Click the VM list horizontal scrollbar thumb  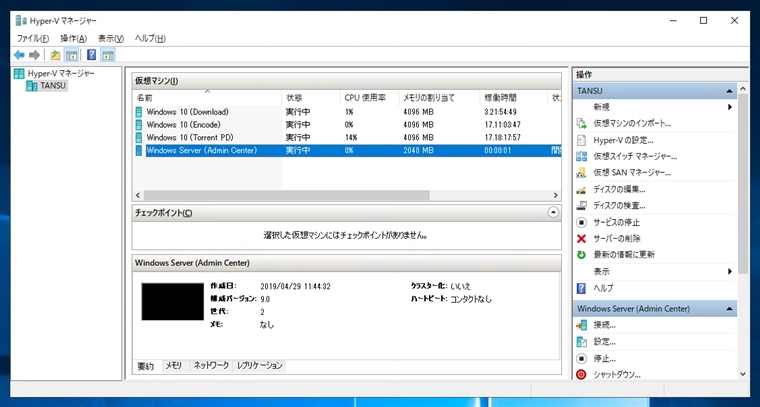point(286,195)
